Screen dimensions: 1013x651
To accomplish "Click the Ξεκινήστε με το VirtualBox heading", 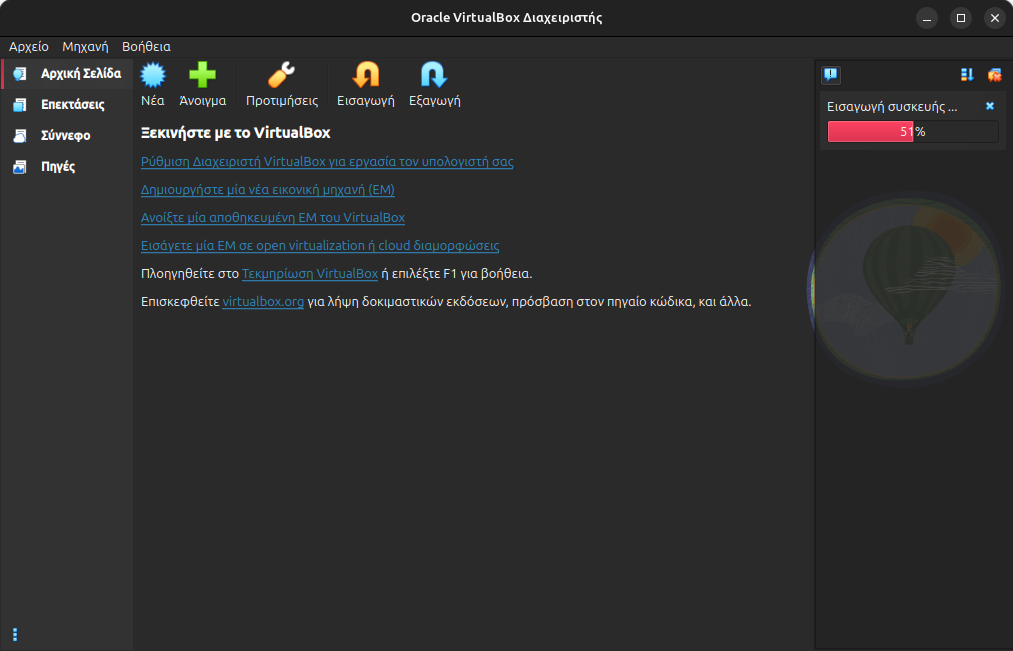I will pyautogui.click(x=236, y=133).
